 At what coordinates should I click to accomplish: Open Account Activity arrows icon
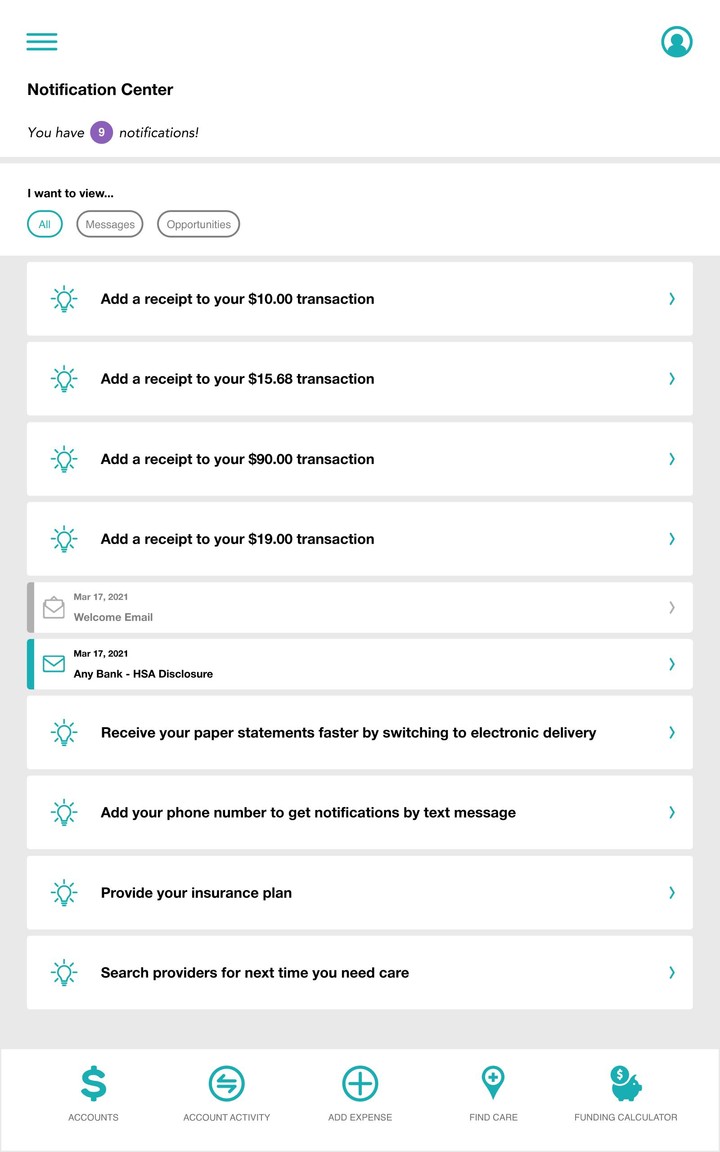coord(227,1084)
